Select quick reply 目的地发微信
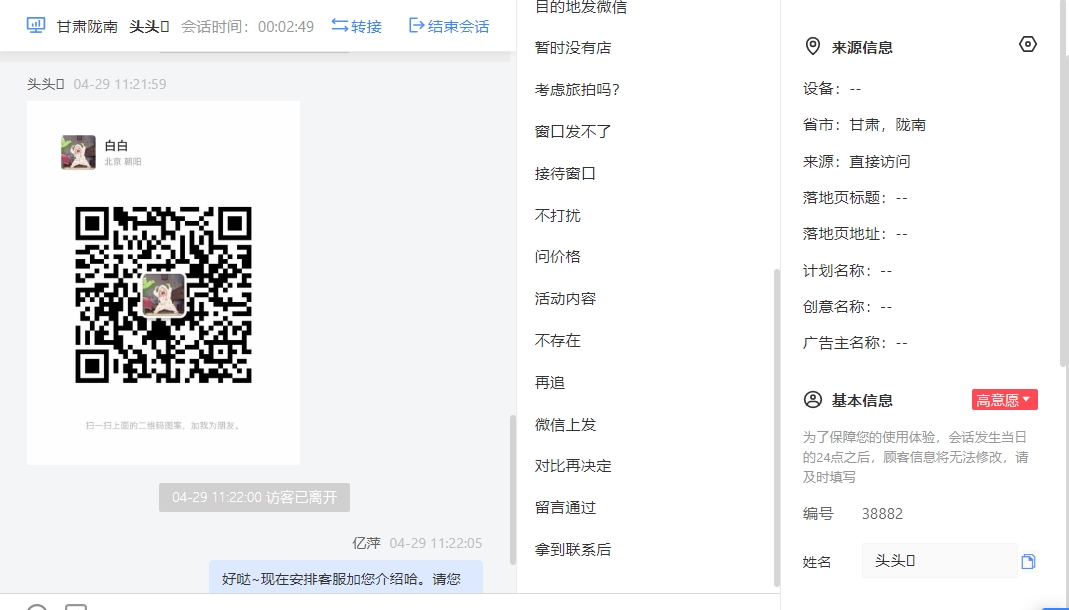This screenshot has width=1069, height=610. (581, 7)
